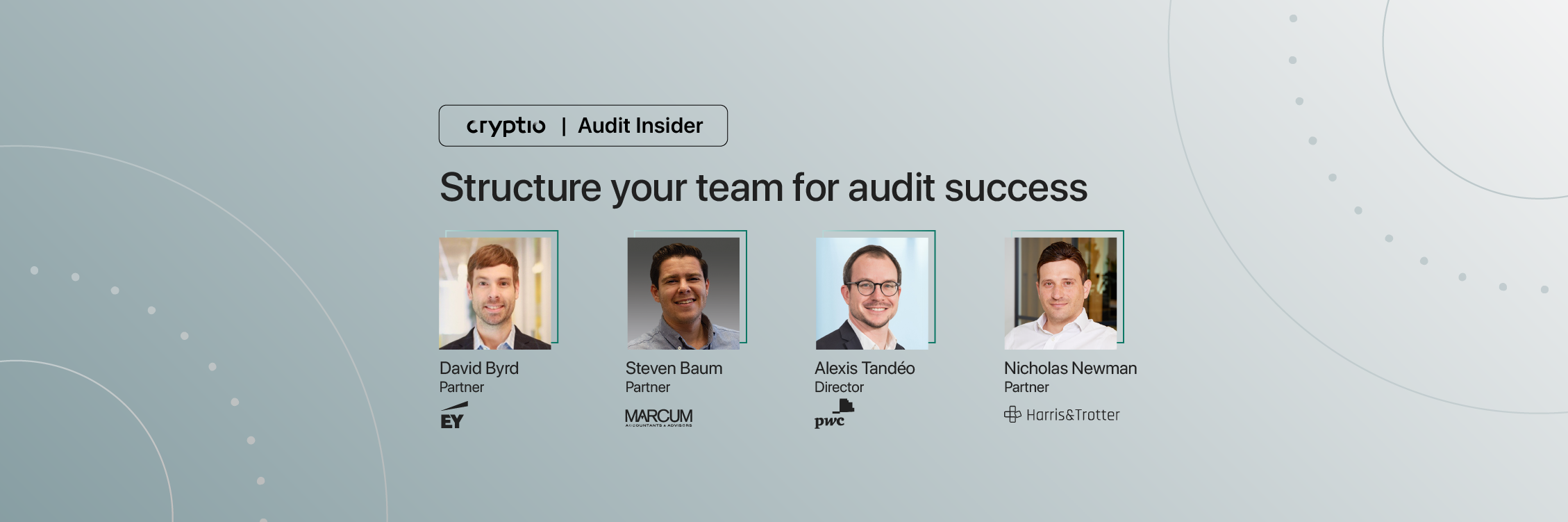Screen dimensions: 1568x522
Task: Click the Marcum Accountants & Advisors logo
Action: [658, 417]
